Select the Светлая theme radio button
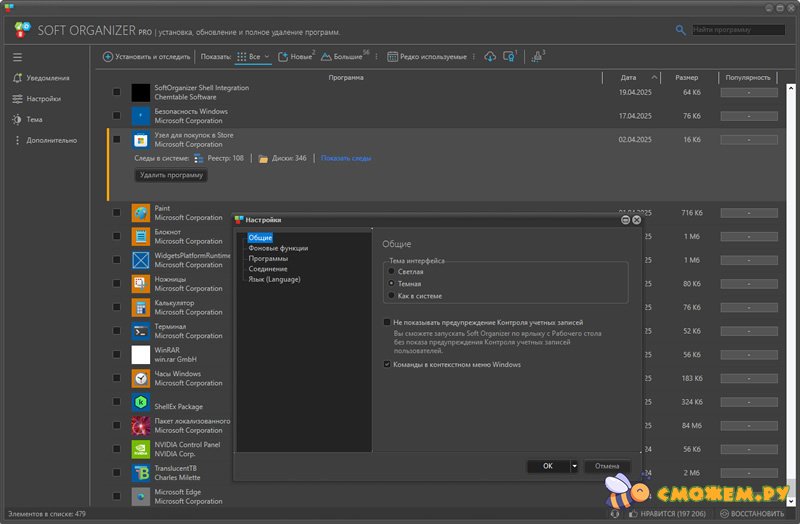The height and width of the screenshot is (524, 800). click(391, 271)
